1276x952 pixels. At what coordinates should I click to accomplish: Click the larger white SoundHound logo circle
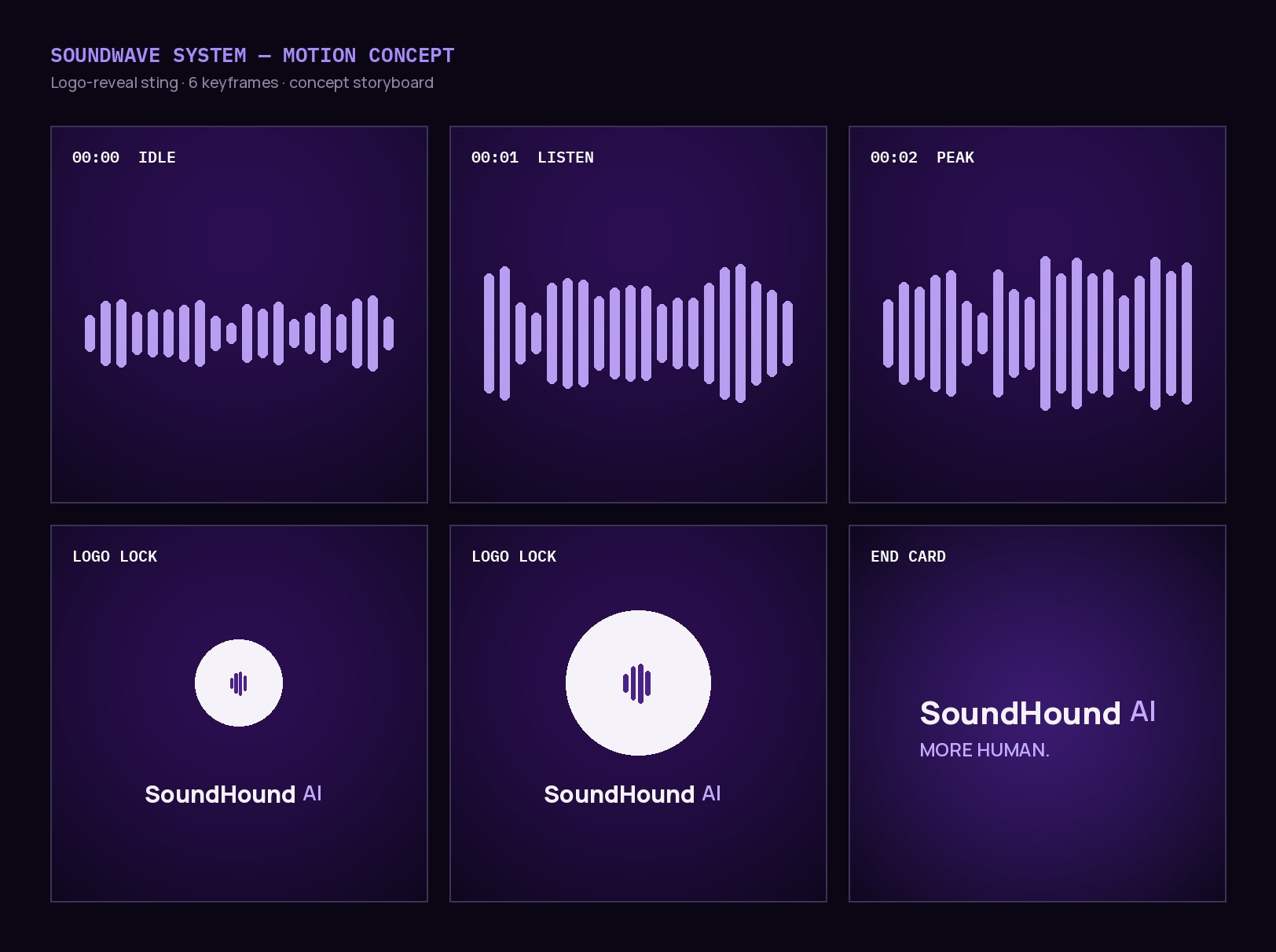(638, 683)
